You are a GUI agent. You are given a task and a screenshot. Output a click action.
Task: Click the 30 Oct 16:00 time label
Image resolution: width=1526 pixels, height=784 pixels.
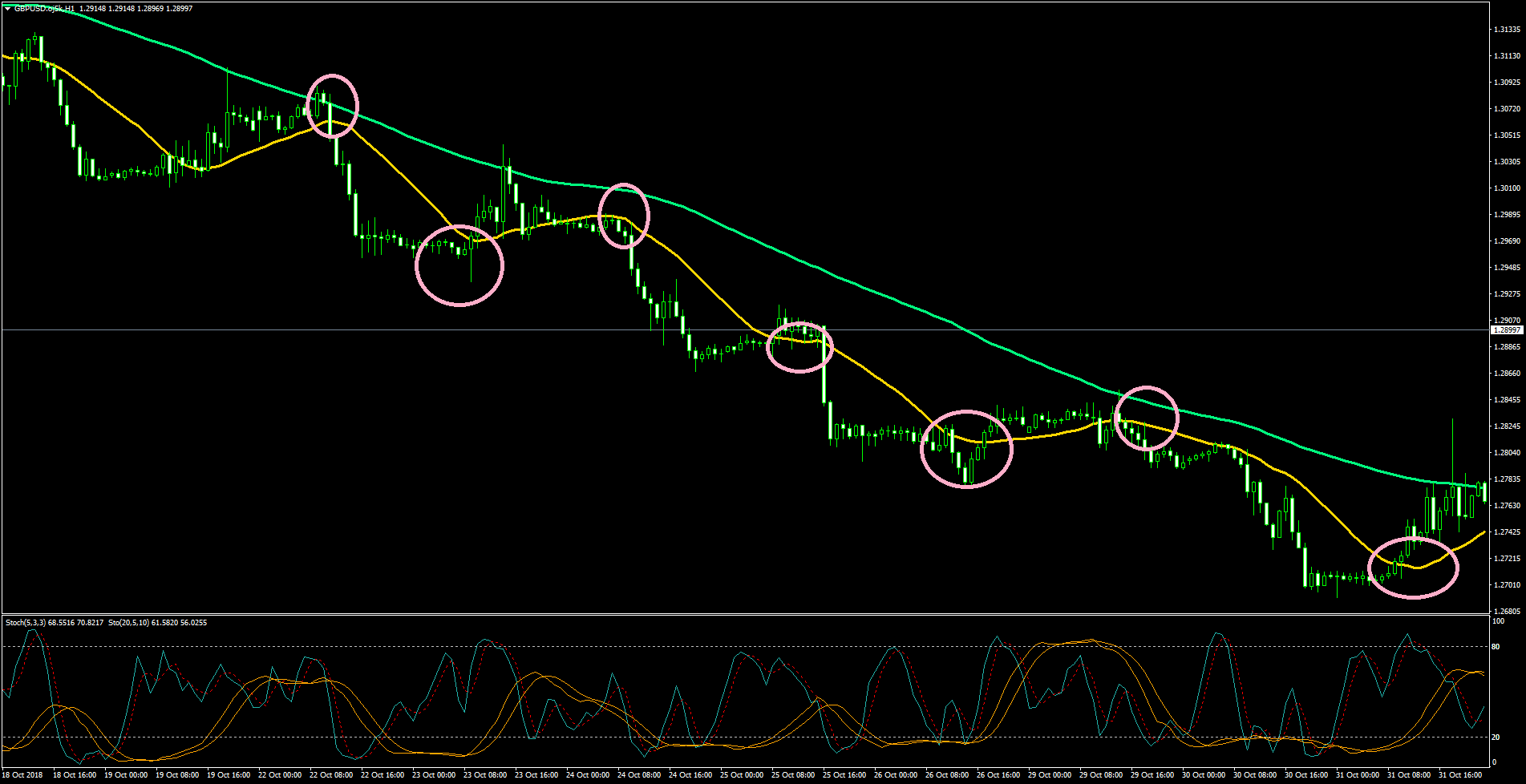click(1306, 775)
